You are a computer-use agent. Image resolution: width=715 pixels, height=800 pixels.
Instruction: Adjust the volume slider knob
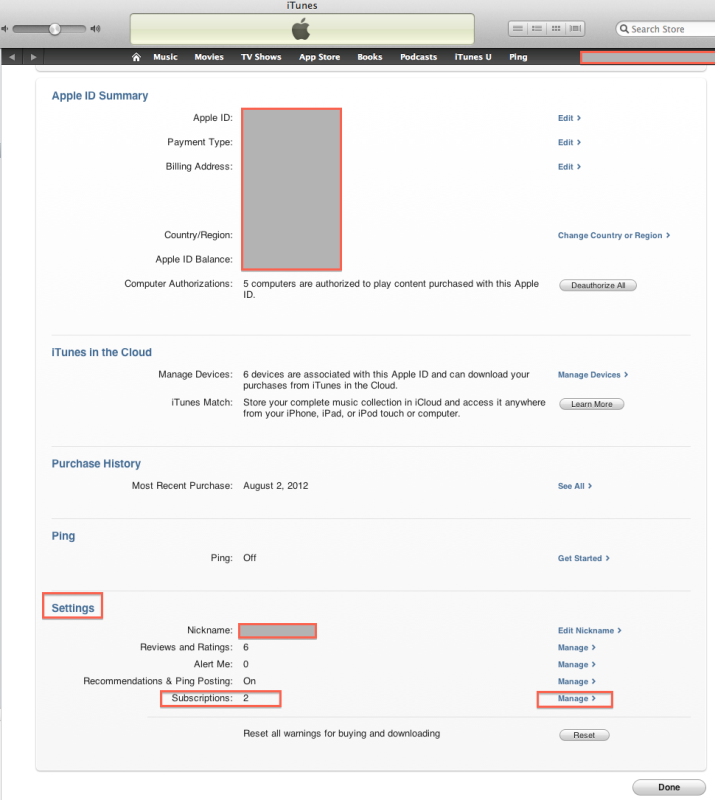click(x=55, y=29)
